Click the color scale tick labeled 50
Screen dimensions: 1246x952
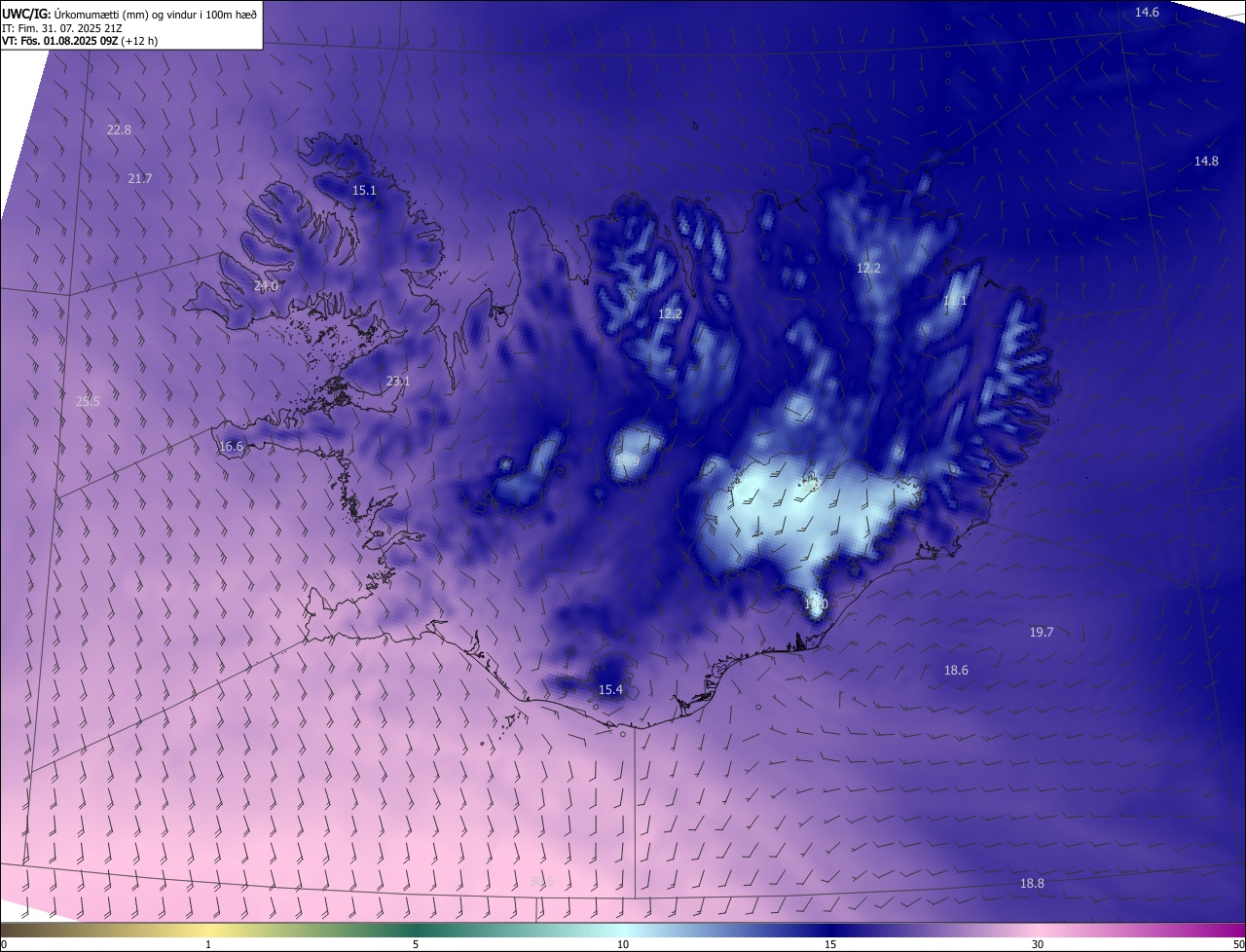coord(1238,944)
